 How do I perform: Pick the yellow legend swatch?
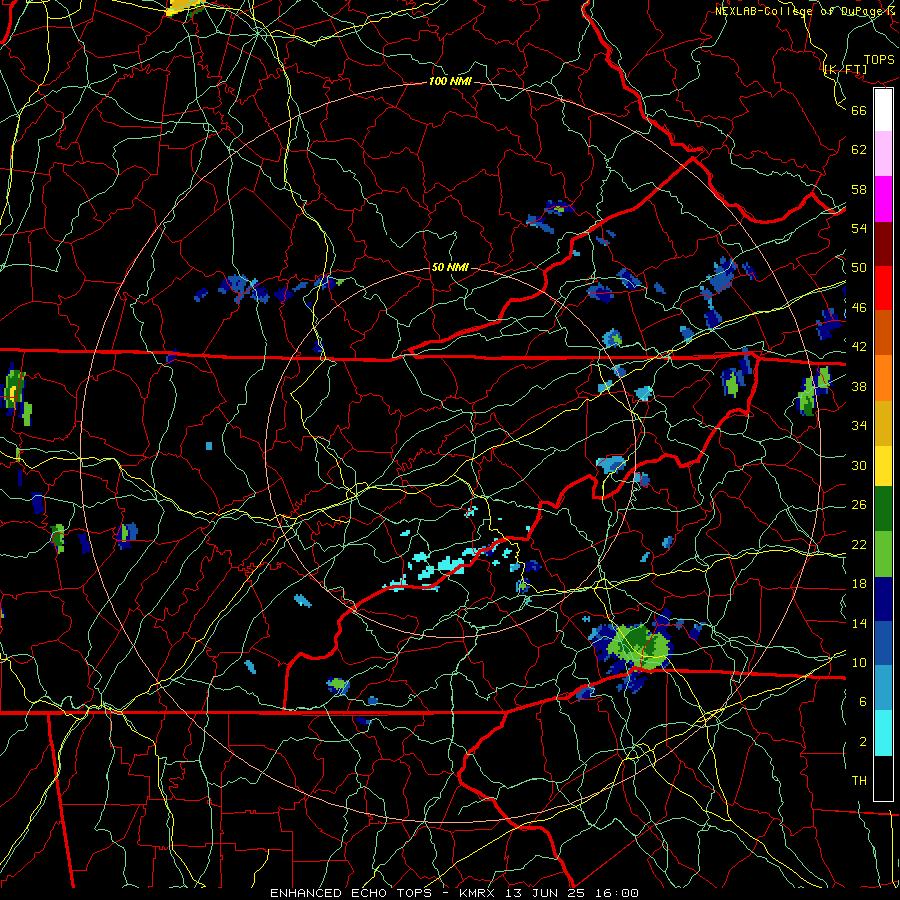(x=883, y=466)
